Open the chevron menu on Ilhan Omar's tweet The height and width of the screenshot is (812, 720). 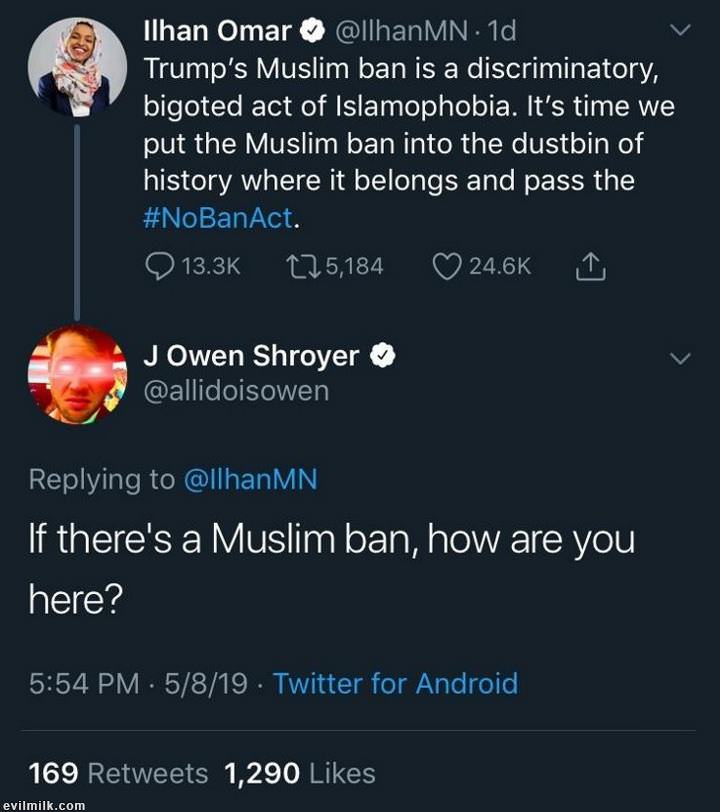tap(680, 32)
